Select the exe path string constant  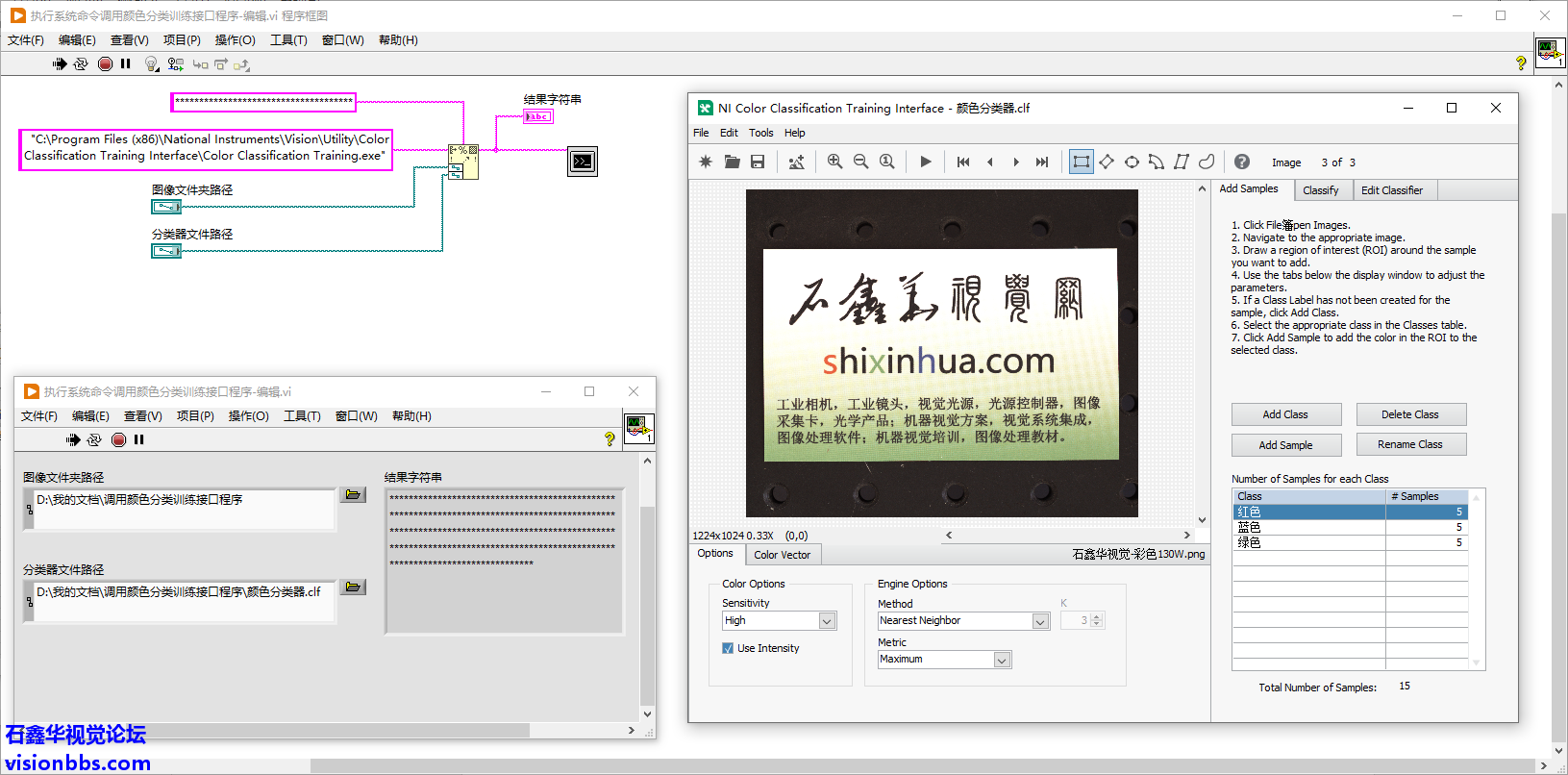coord(207,149)
